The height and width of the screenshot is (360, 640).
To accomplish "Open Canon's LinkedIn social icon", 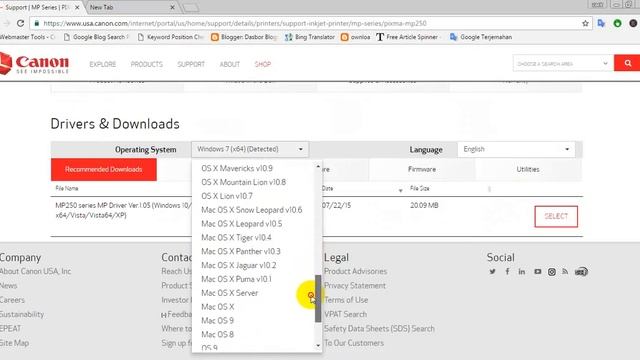I will [522, 271].
